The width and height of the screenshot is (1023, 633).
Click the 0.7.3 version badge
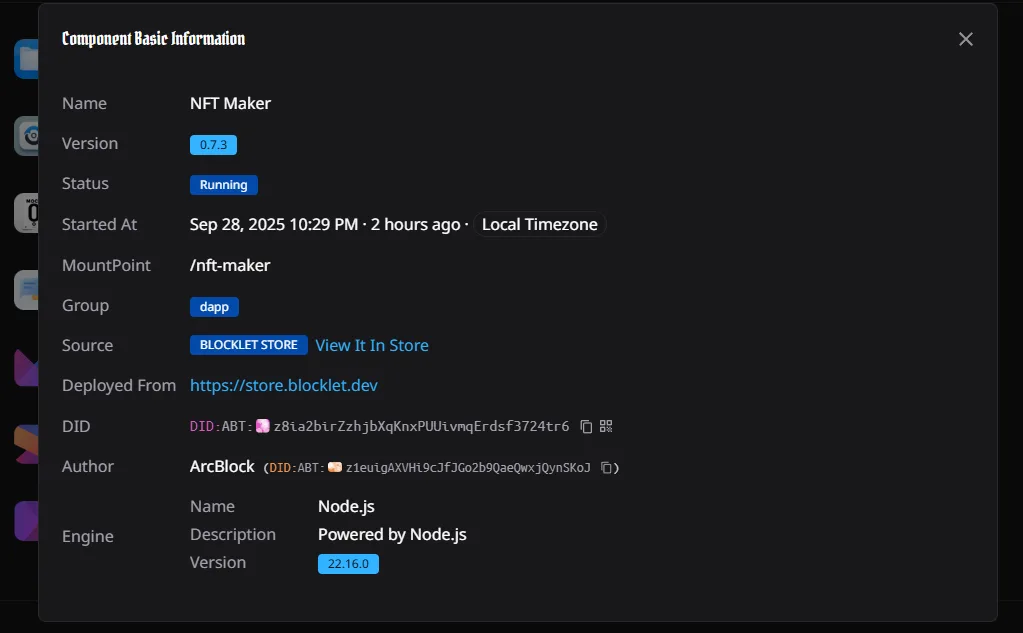(x=213, y=145)
